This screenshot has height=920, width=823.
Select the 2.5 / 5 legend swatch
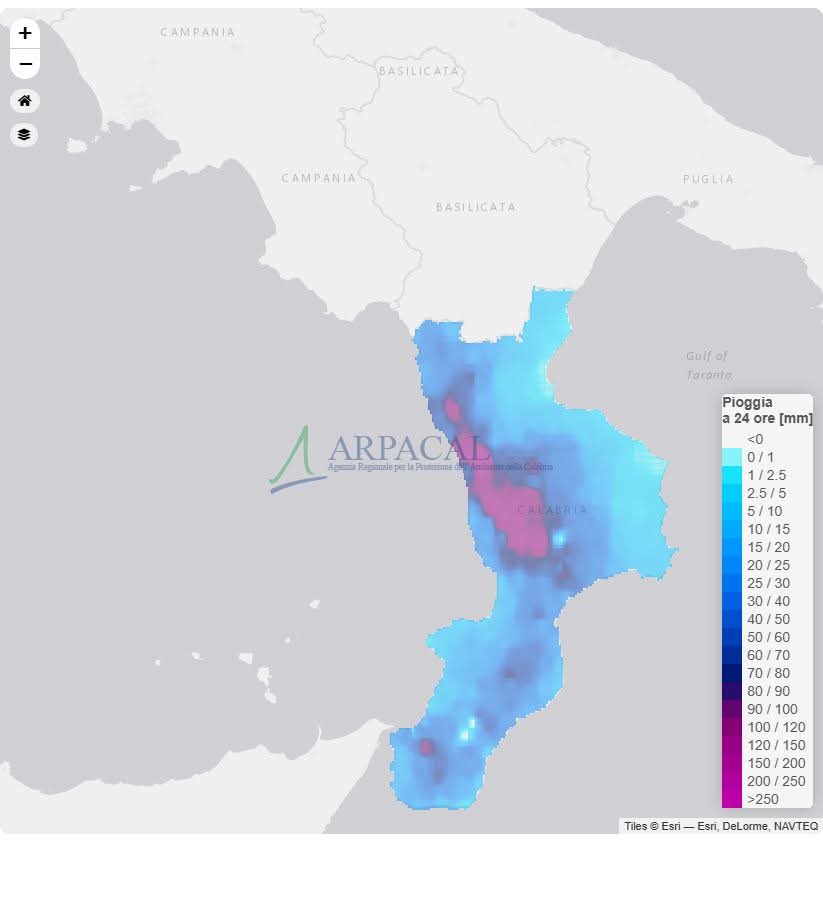click(x=732, y=493)
